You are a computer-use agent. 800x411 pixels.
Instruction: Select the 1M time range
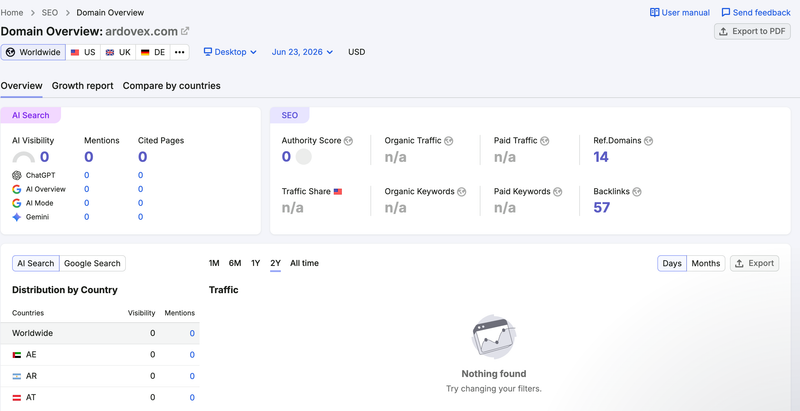(x=214, y=263)
